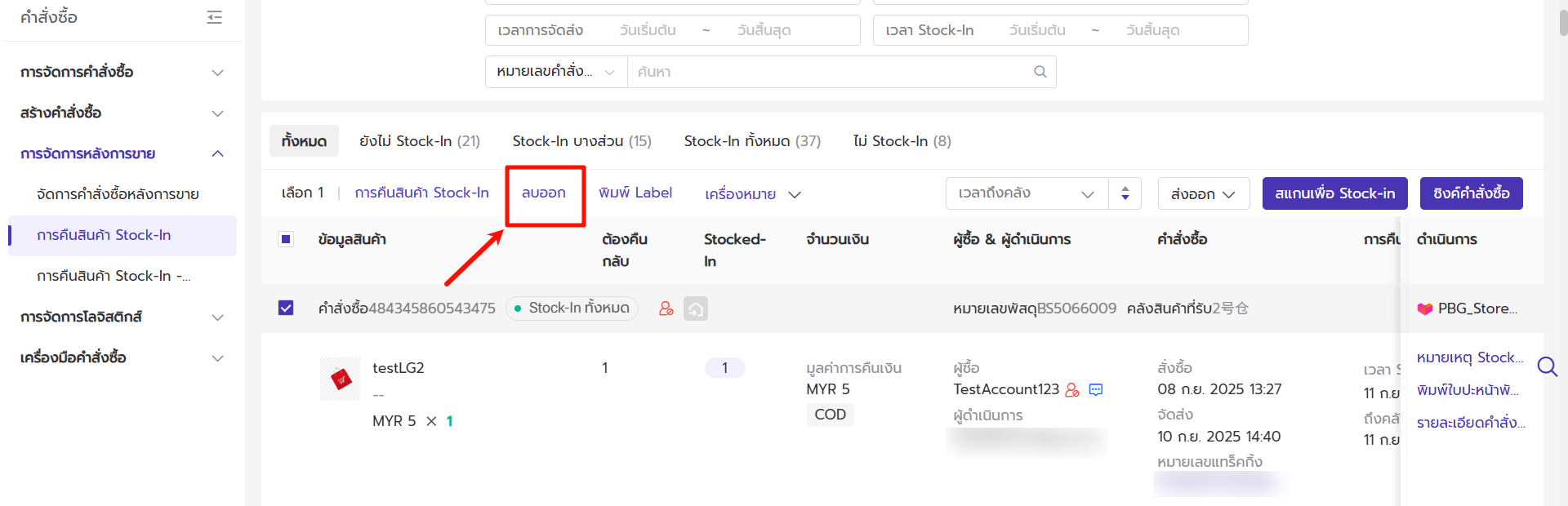Click the magnifier icon in the search box
Image resolution: width=1568 pixels, height=506 pixels.
[1040, 72]
